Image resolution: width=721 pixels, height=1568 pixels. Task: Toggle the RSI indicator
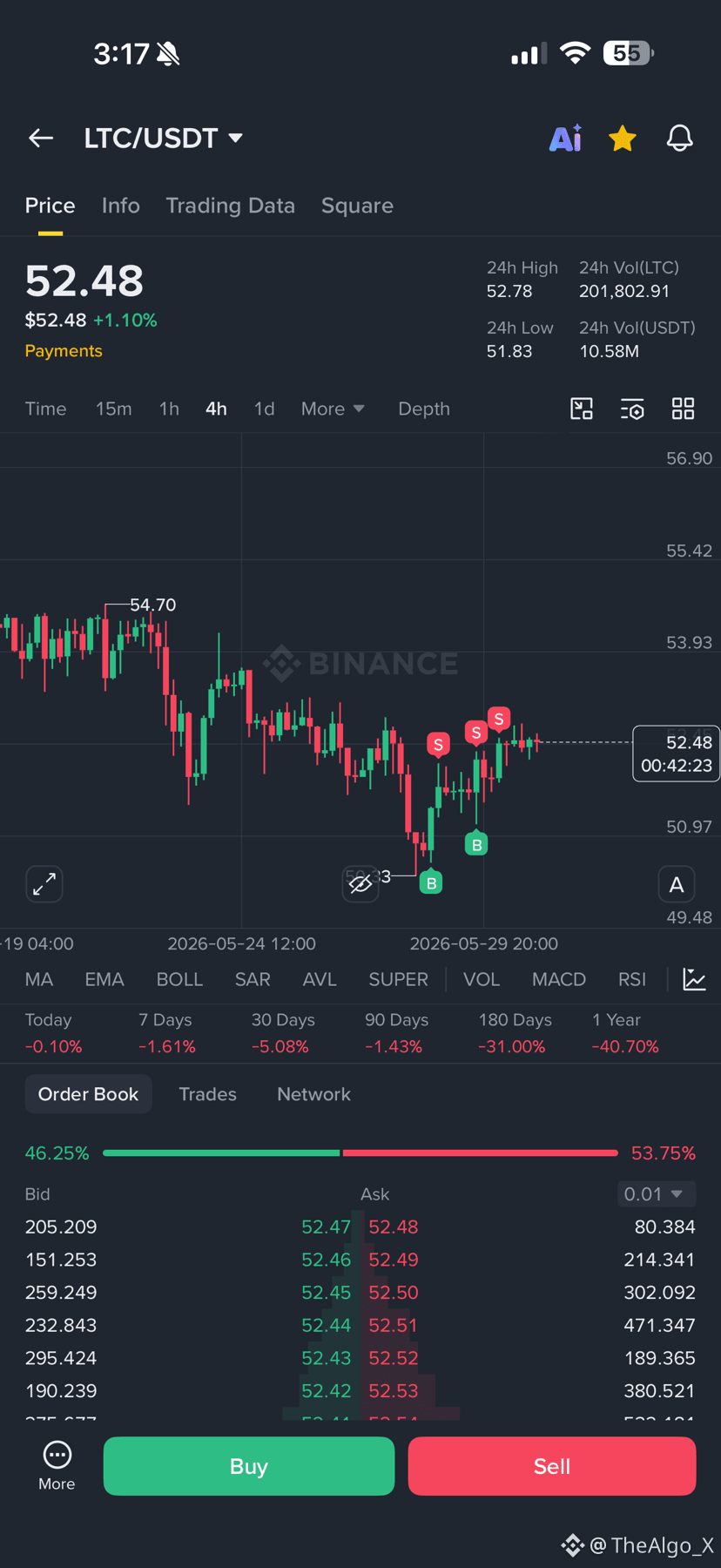click(x=632, y=979)
